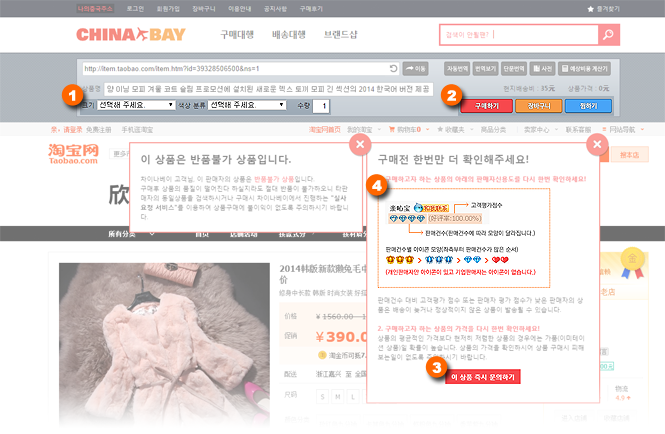
Task: Click the 공지사항 notices link
Action: pyautogui.click(x=275, y=8)
